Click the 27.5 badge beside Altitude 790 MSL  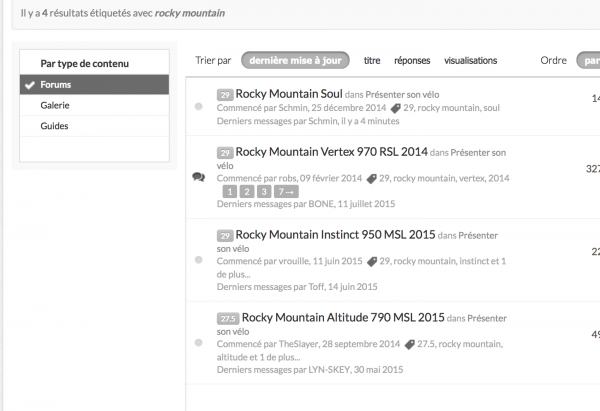(228, 318)
